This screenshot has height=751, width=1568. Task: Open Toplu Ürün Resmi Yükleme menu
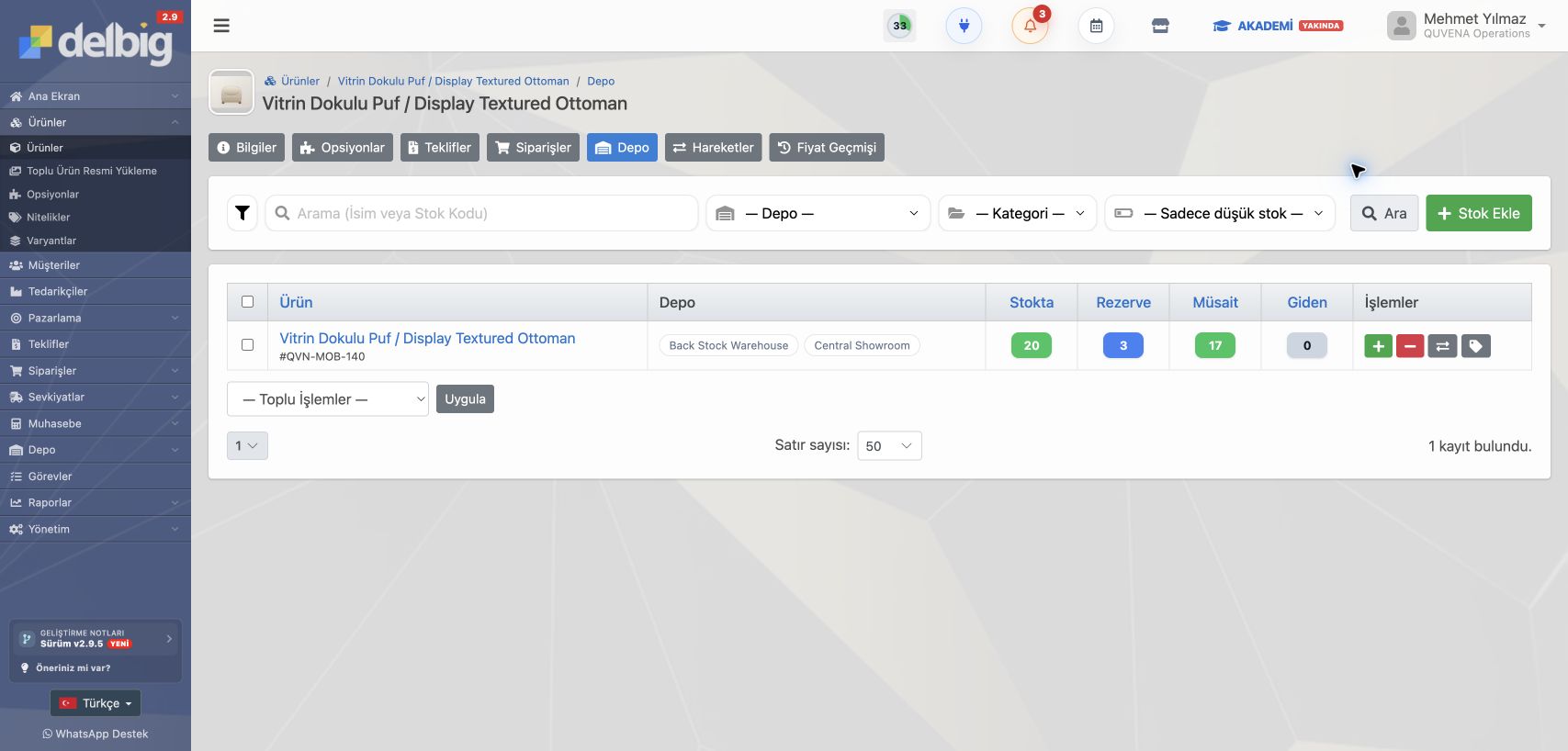[96, 171]
